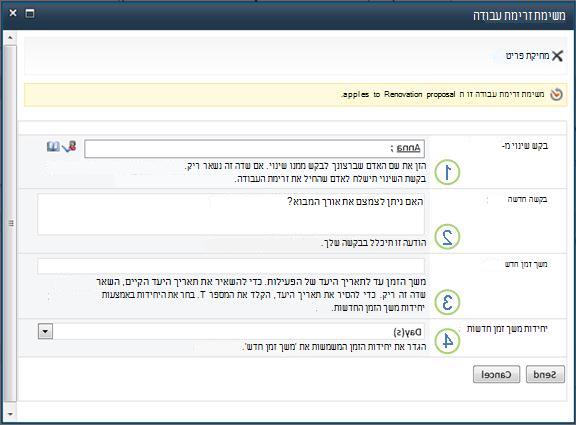Viewport: 576px width, 425px height.
Task: Click the vertical scrollbar thumb
Action: click(10, 223)
